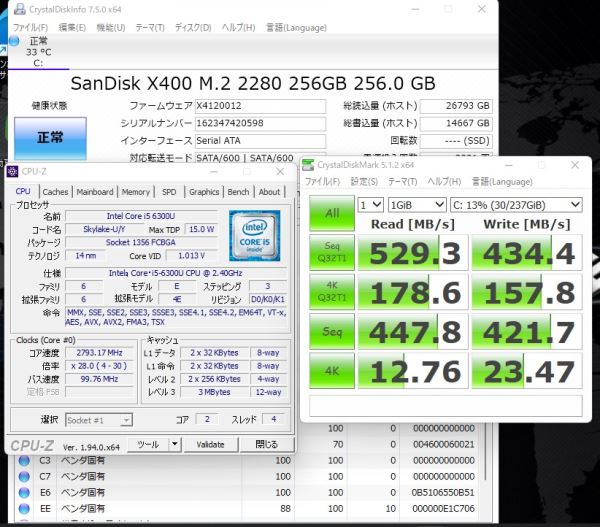Open ヘルプ(H) menu in CrystalDiskInfo
The width and height of the screenshot is (600, 527).
pyautogui.click(x=238, y=28)
